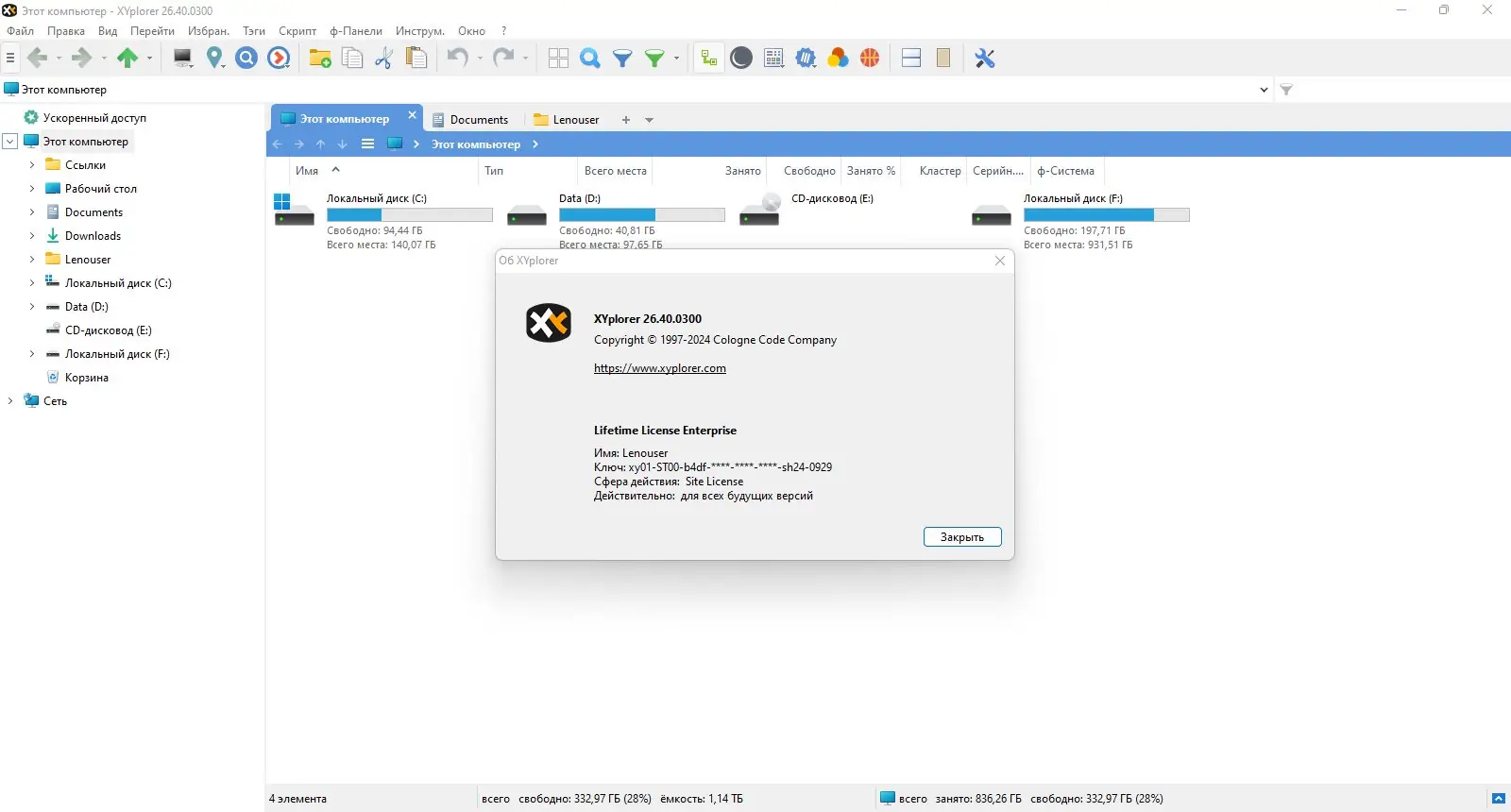The image size is (1511, 812).
Task: Expand the Downloads tree node
Action: coord(32,236)
